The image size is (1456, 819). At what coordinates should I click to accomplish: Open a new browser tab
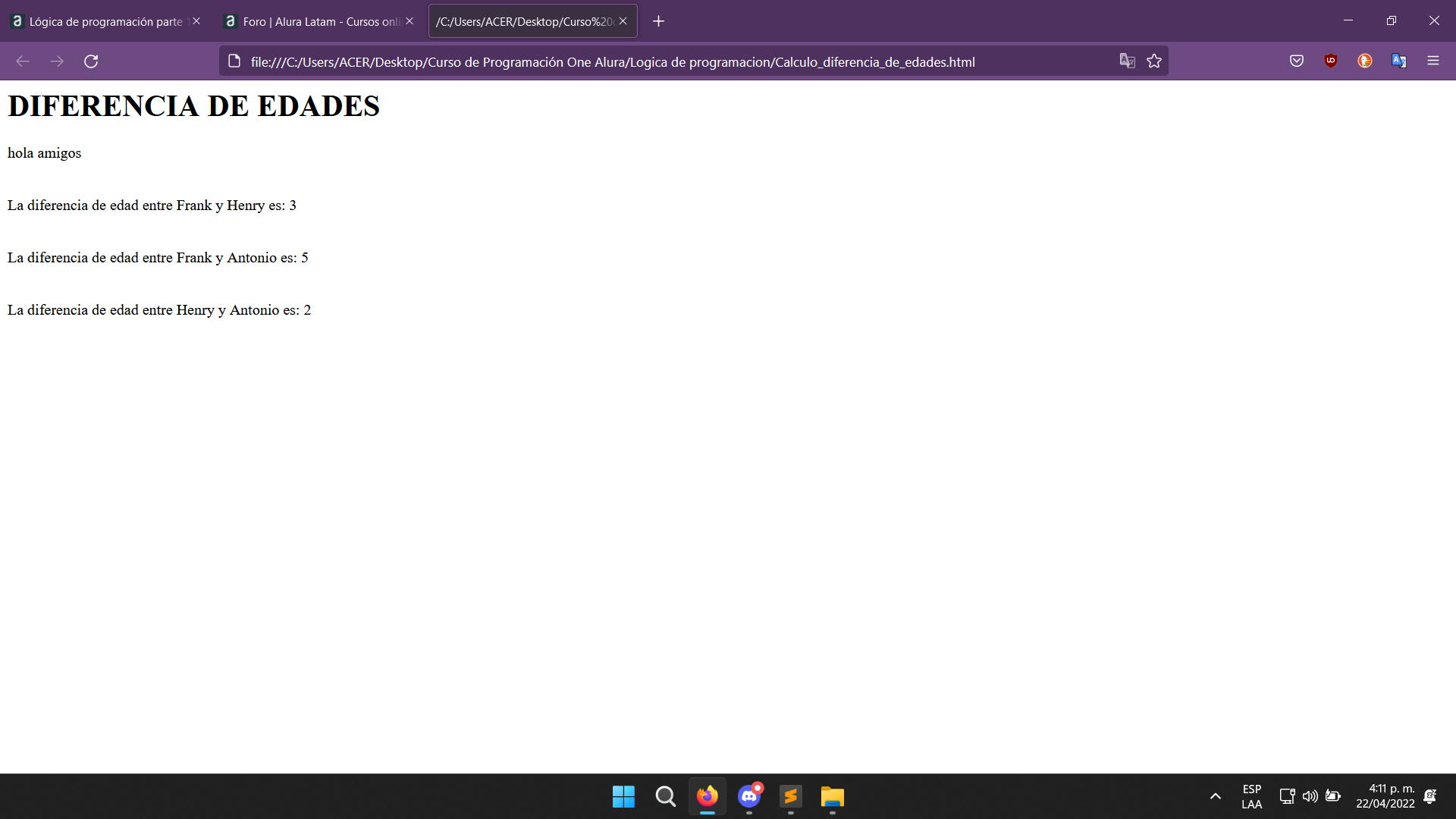point(659,21)
